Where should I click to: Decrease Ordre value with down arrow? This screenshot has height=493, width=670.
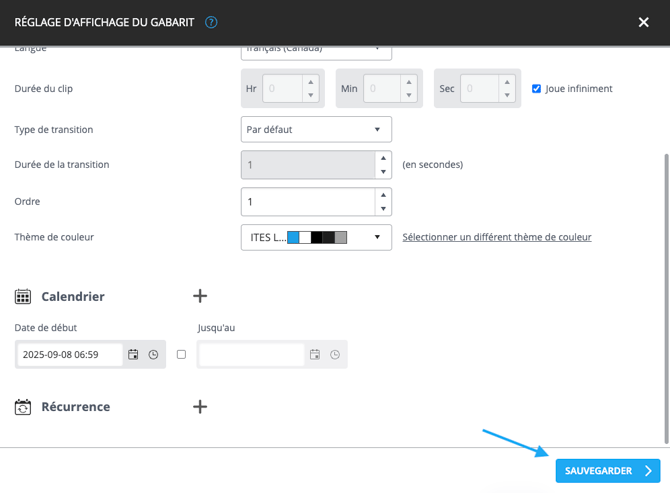click(x=383, y=208)
